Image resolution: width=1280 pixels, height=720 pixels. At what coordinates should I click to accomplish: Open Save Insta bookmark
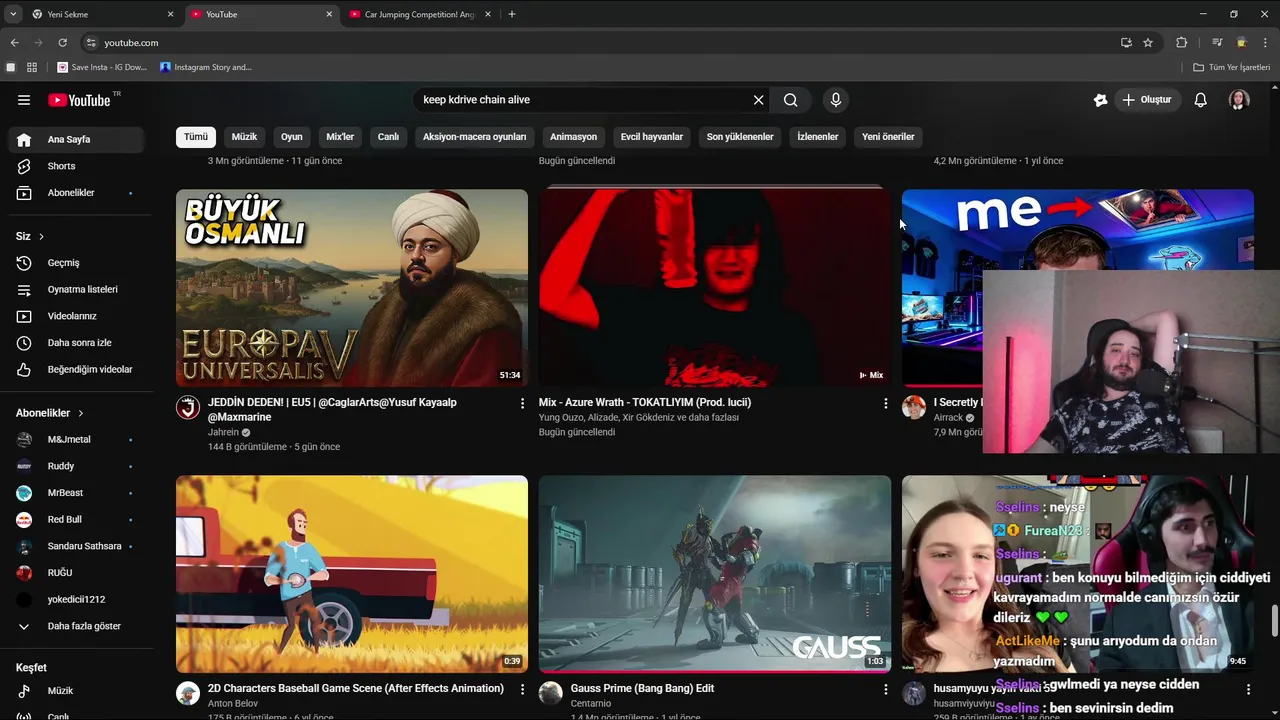click(102, 67)
